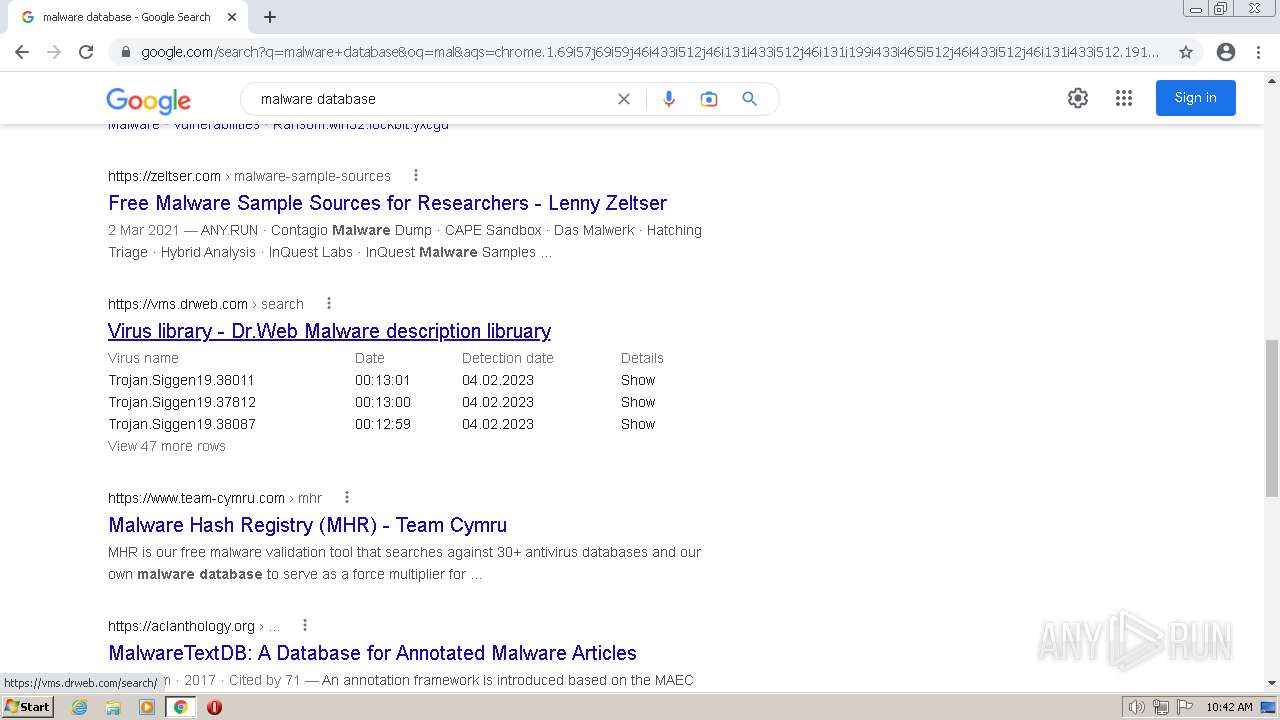The width and height of the screenshot is (1280, 720).
Task: Switch to Chrome in taskbar
Action: (180, 707)
